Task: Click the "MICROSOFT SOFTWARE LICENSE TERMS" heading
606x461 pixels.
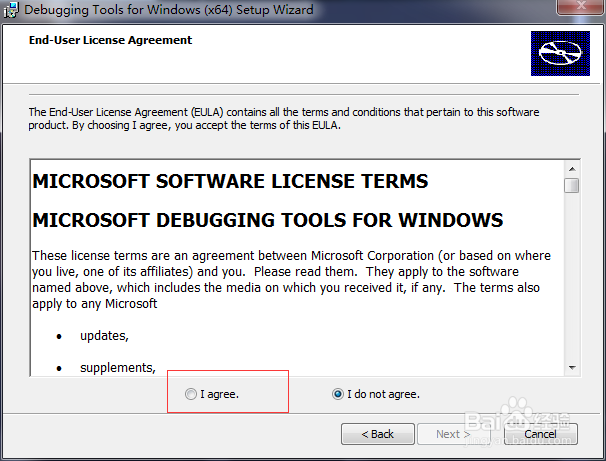Action: pyautogui.click(x=230, y=181)
